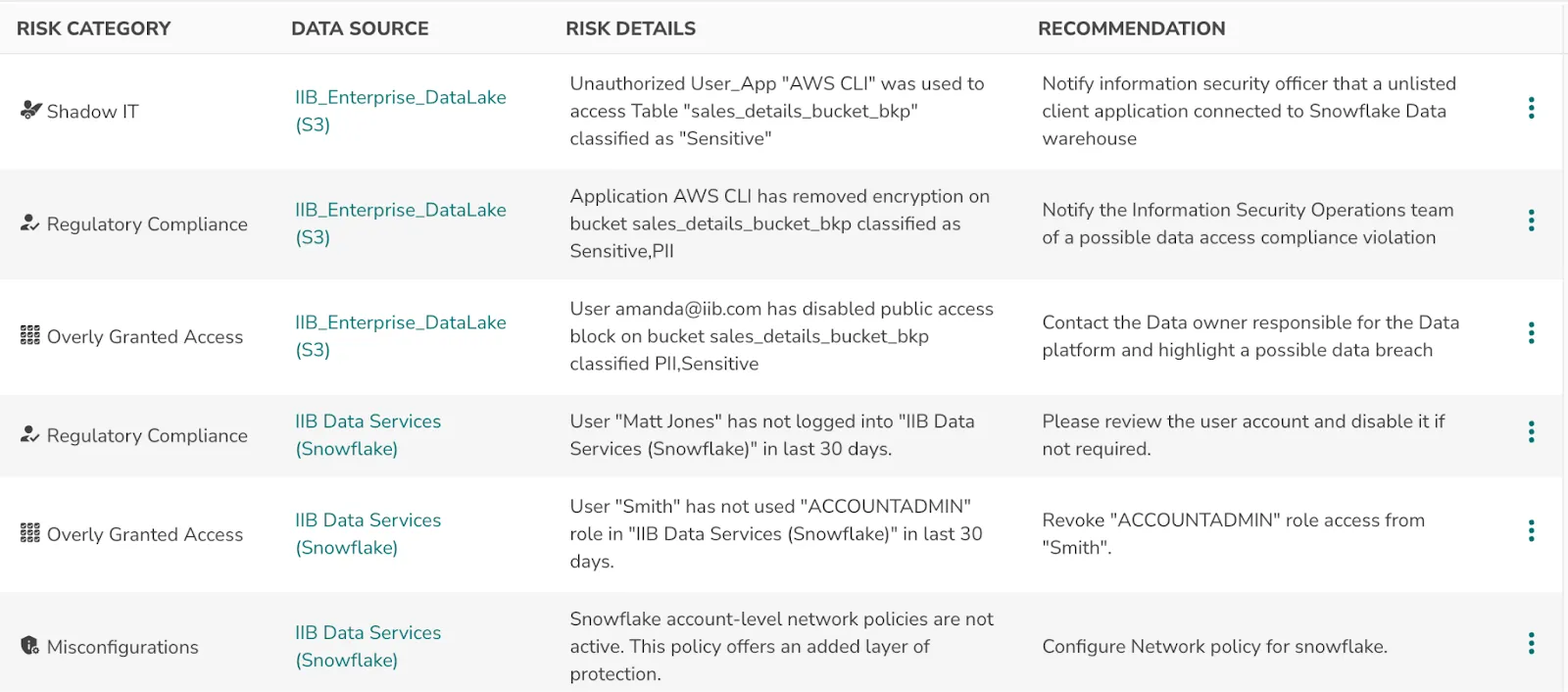Click the RISK CATEGORY column header
The image size is (1568, 692).
(x=93, y=28)
